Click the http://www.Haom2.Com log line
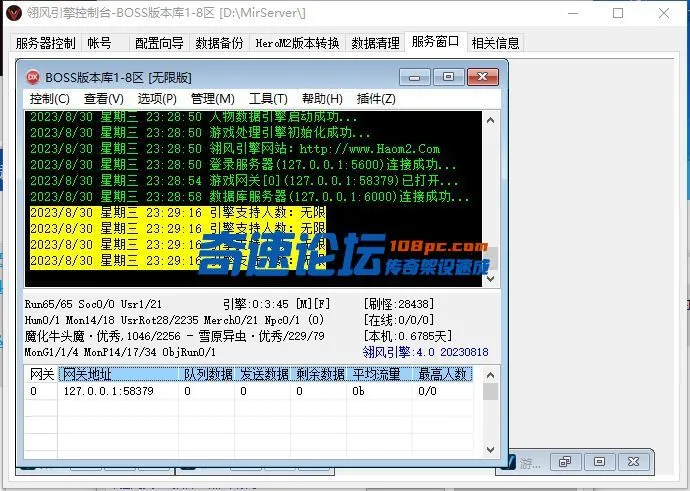690x491 pixels. point(235,149)
